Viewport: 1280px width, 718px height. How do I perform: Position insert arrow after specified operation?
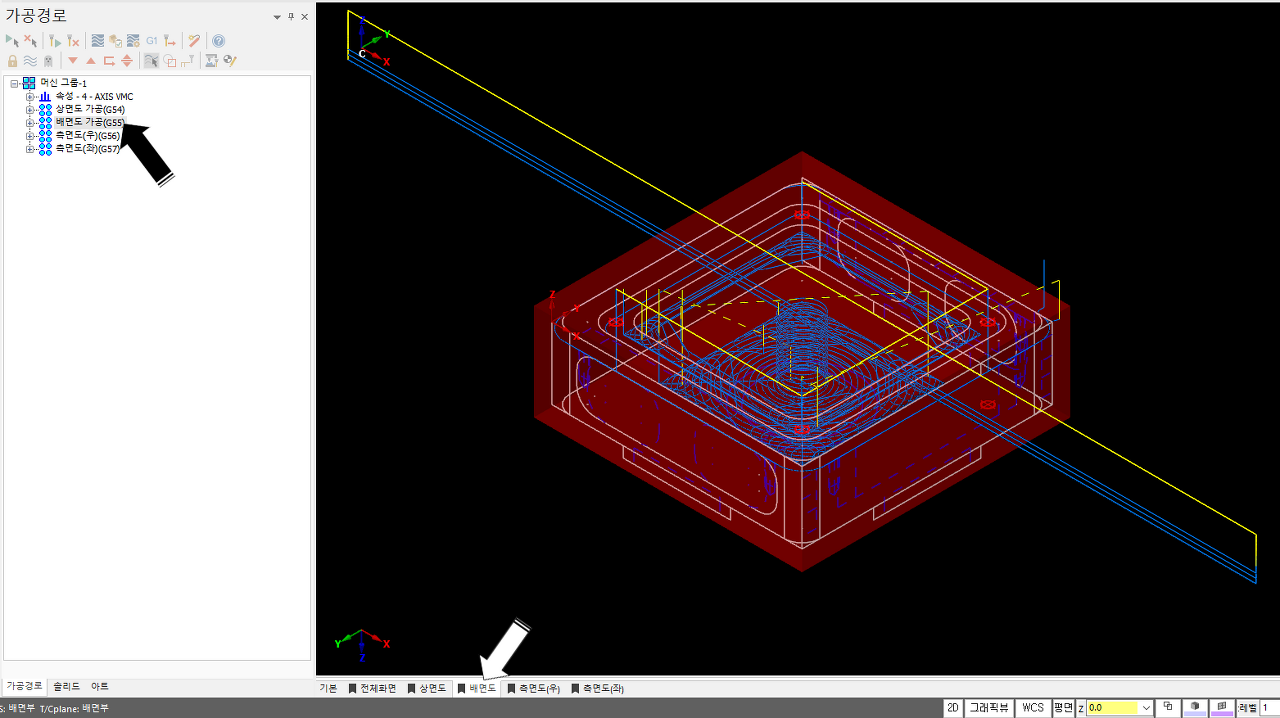click(109, 61)
